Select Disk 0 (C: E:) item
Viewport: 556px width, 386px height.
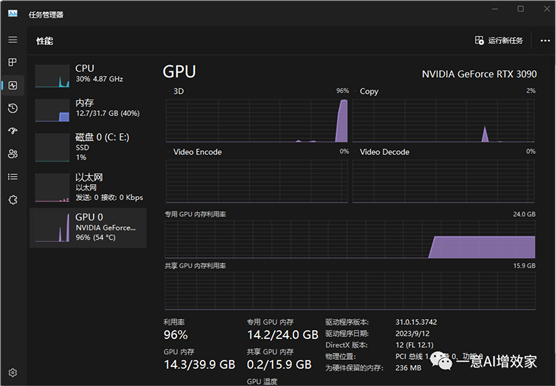[x=88, y=147]
